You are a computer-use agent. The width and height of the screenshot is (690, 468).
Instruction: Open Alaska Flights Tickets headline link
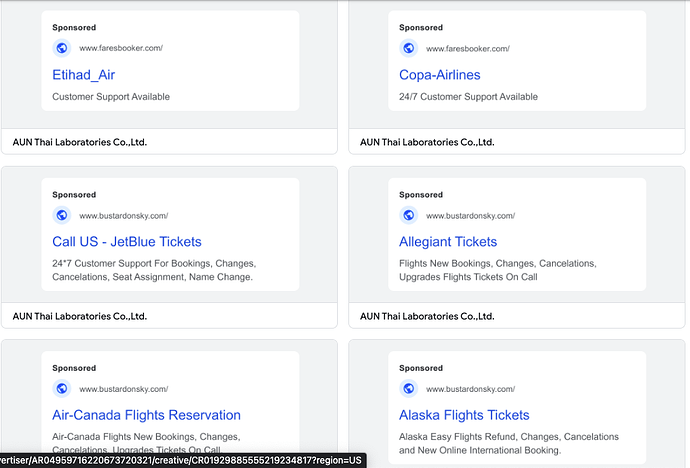(464, 415)
